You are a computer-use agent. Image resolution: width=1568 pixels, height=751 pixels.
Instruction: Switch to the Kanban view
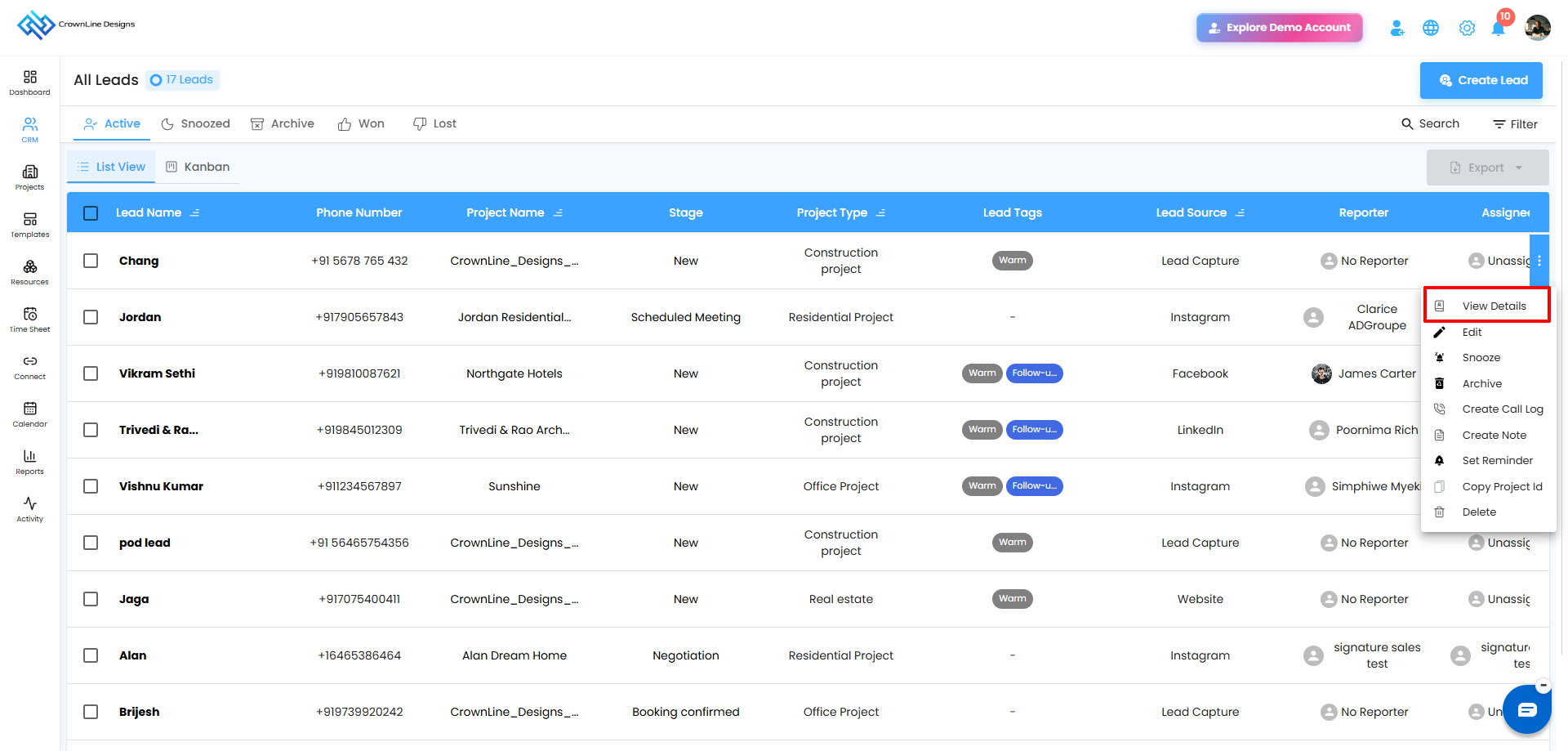(x=198, y=167)
